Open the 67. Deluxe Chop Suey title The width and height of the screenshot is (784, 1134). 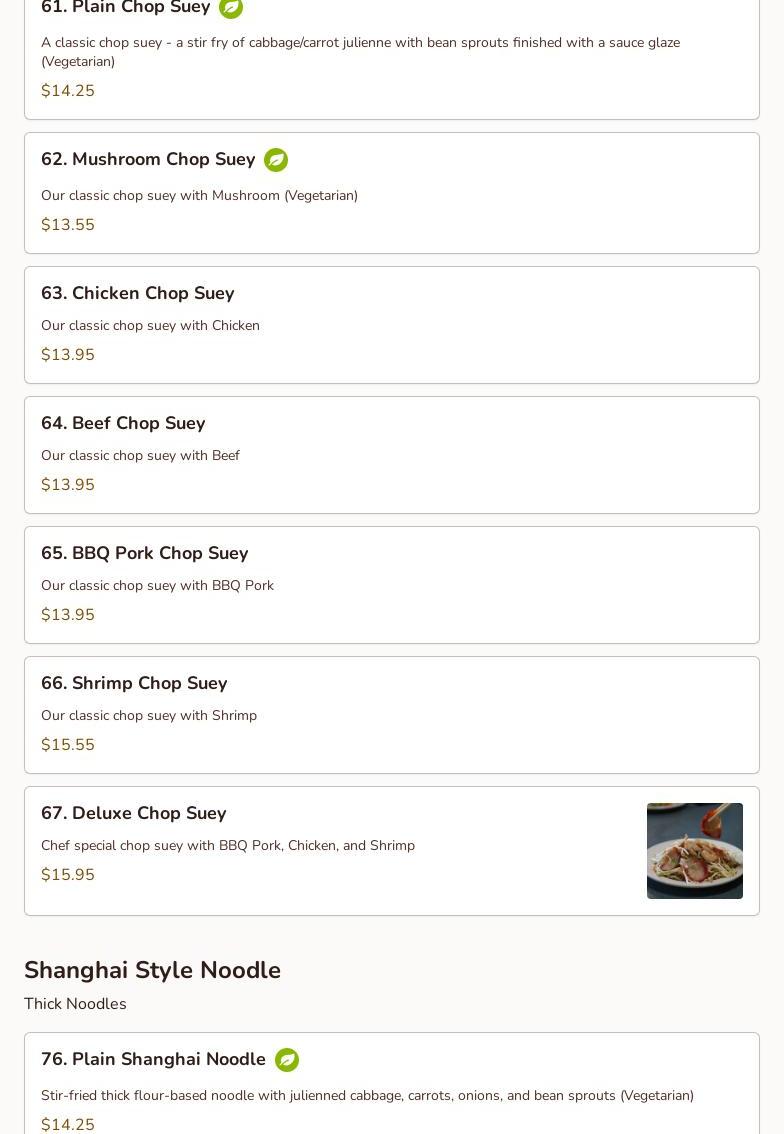pyautogui.click(x=134, y=813)
